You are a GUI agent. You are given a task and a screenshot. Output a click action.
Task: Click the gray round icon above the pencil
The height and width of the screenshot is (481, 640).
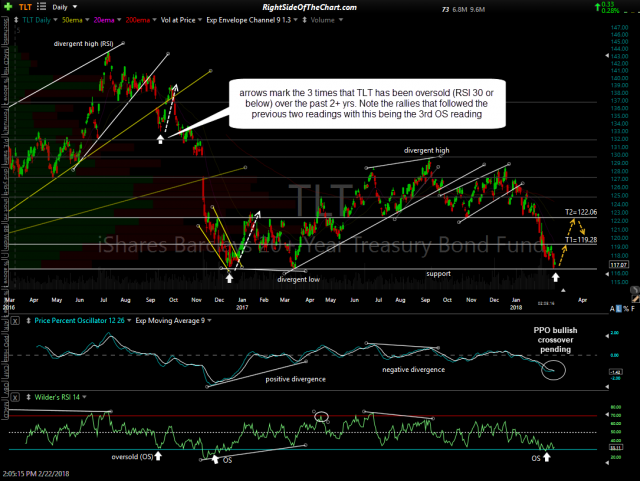point(635,290)
